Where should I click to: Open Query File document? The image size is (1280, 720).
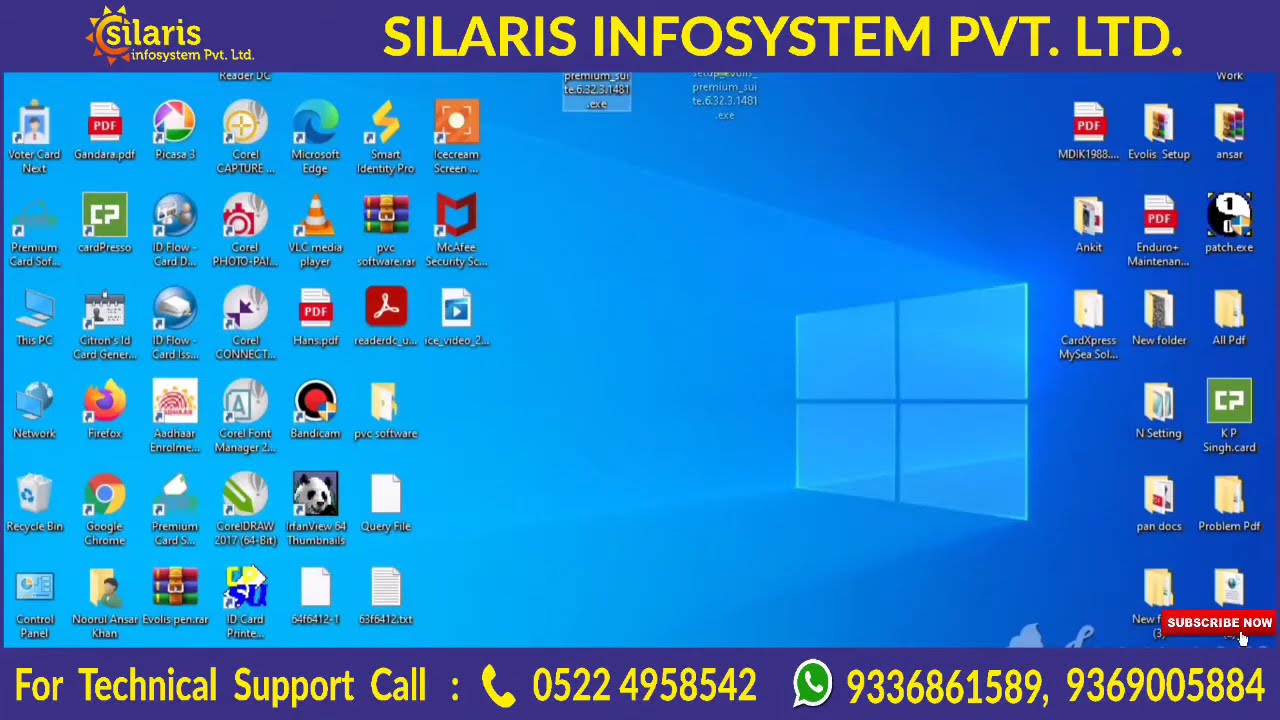[x=386, y=502]
